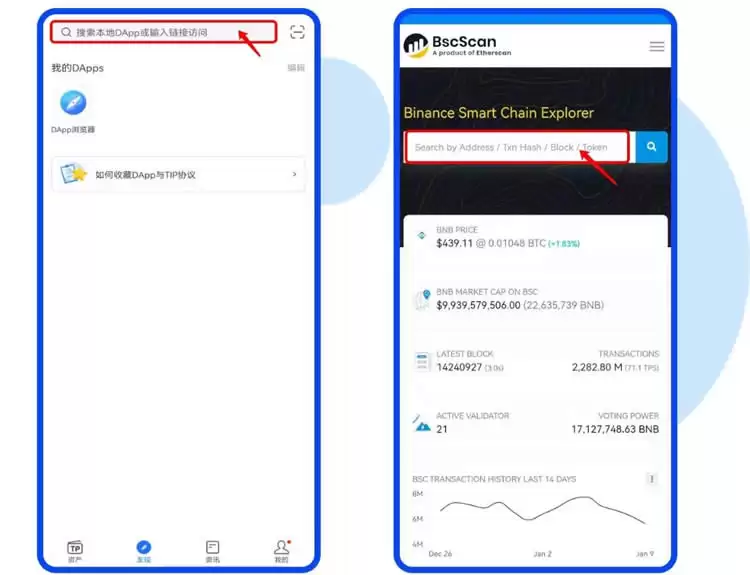Screen dimensions: 750x575
Task: Open latest block 14240927
Action: tap(459, 367)
